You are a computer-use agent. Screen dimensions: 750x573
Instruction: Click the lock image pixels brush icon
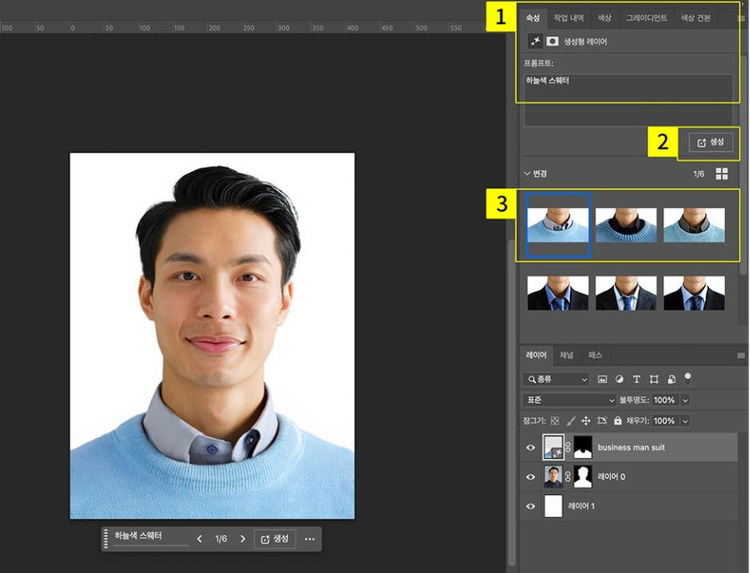570,421
